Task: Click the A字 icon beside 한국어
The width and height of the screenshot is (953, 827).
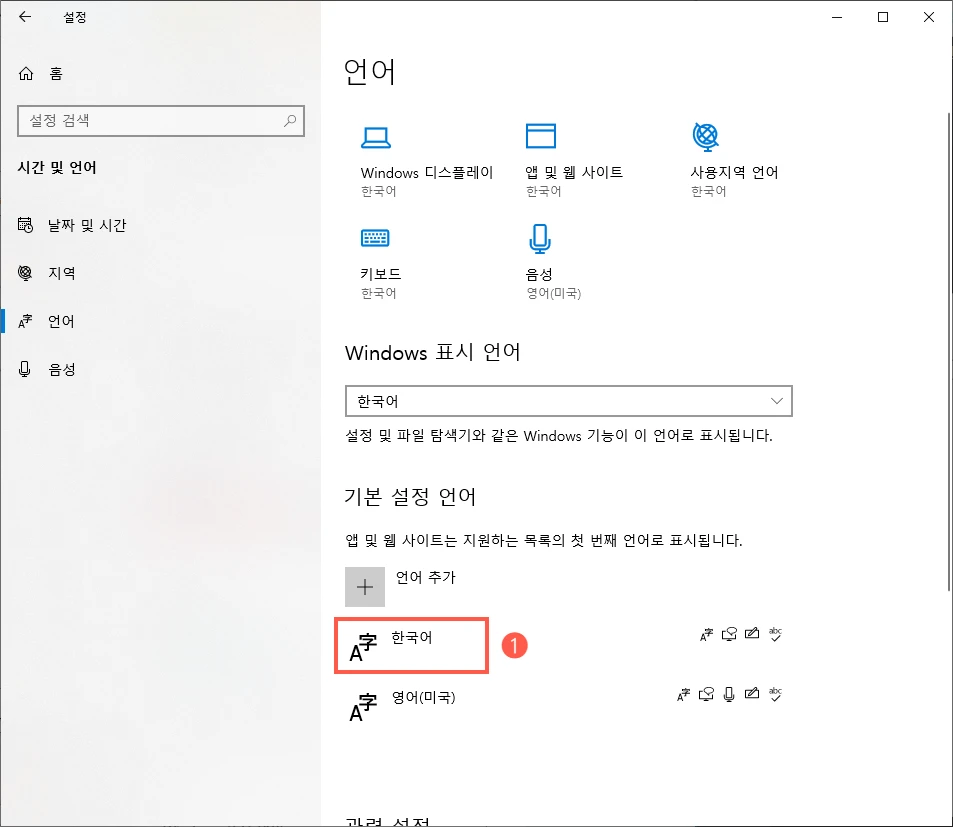Action: pyautogui.click(x=363, y=647)
